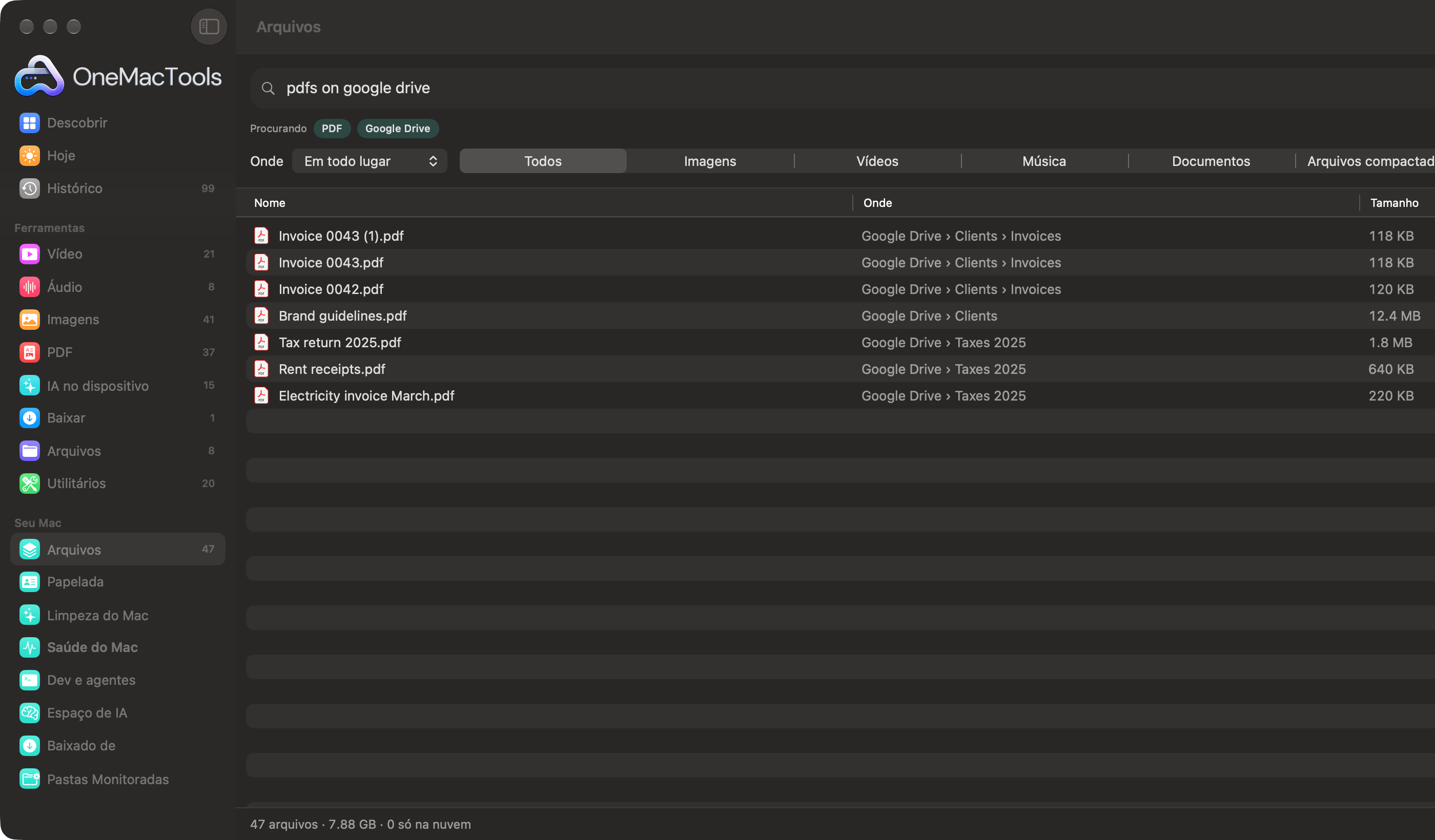The image size is (1435, 840).
Task: Open the Imagens tools icon
Action: (x=30, y=319)
